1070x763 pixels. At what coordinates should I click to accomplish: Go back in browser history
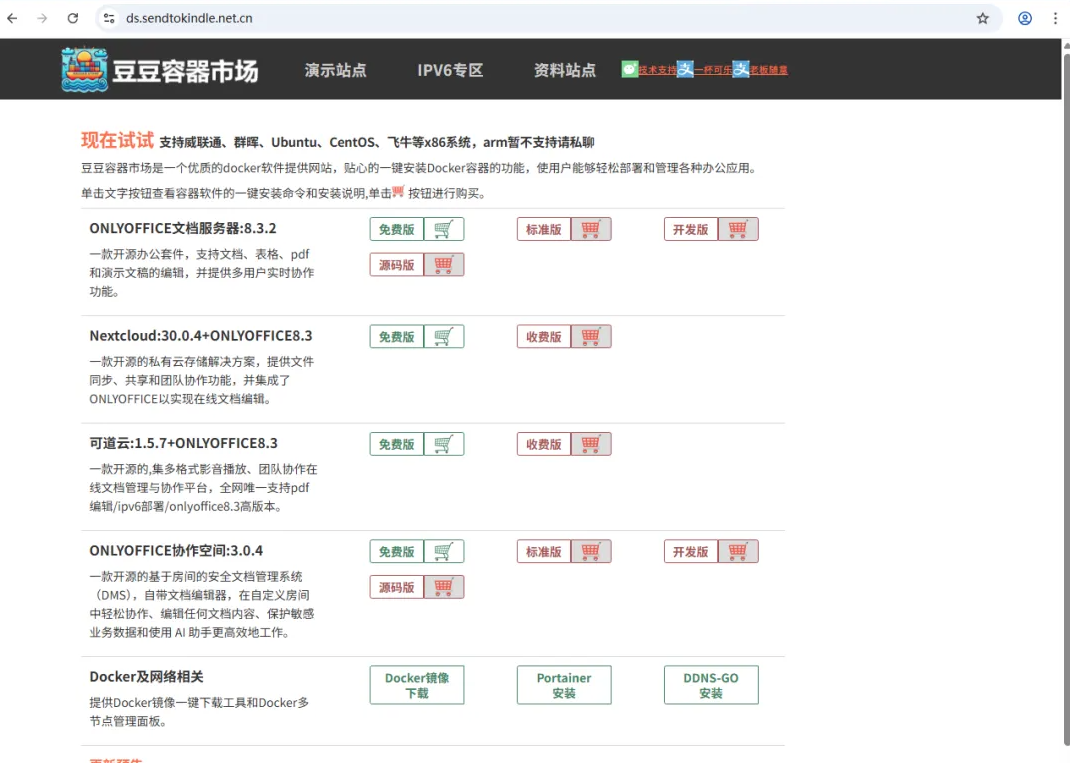(12, 18)
